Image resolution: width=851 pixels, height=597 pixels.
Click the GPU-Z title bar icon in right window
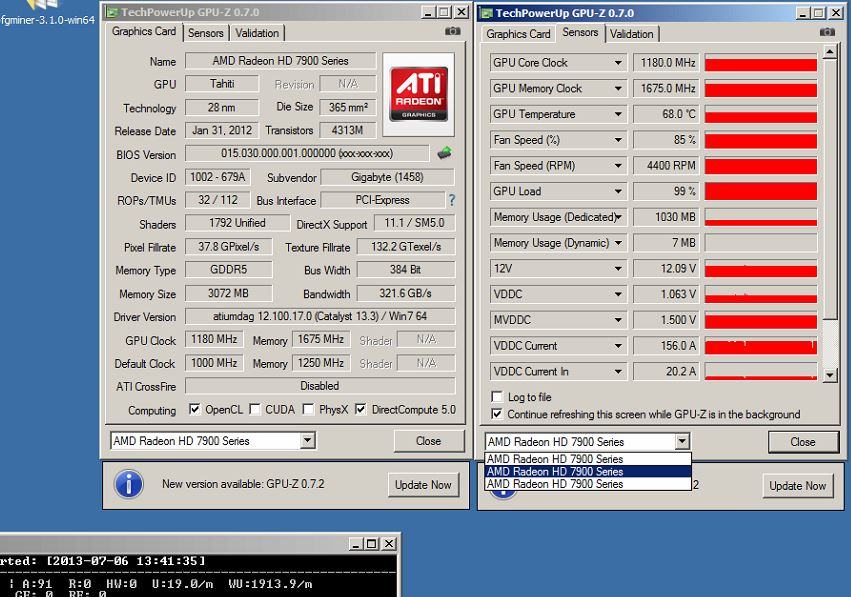[x=486, y=14]
